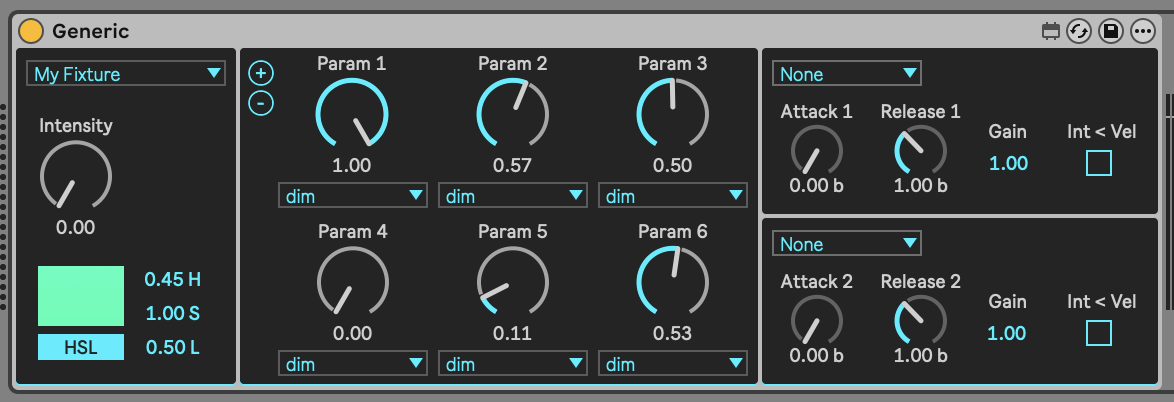Click the HSL color mode button
The image size is (1174, 402).
click(x=81, y=347)
